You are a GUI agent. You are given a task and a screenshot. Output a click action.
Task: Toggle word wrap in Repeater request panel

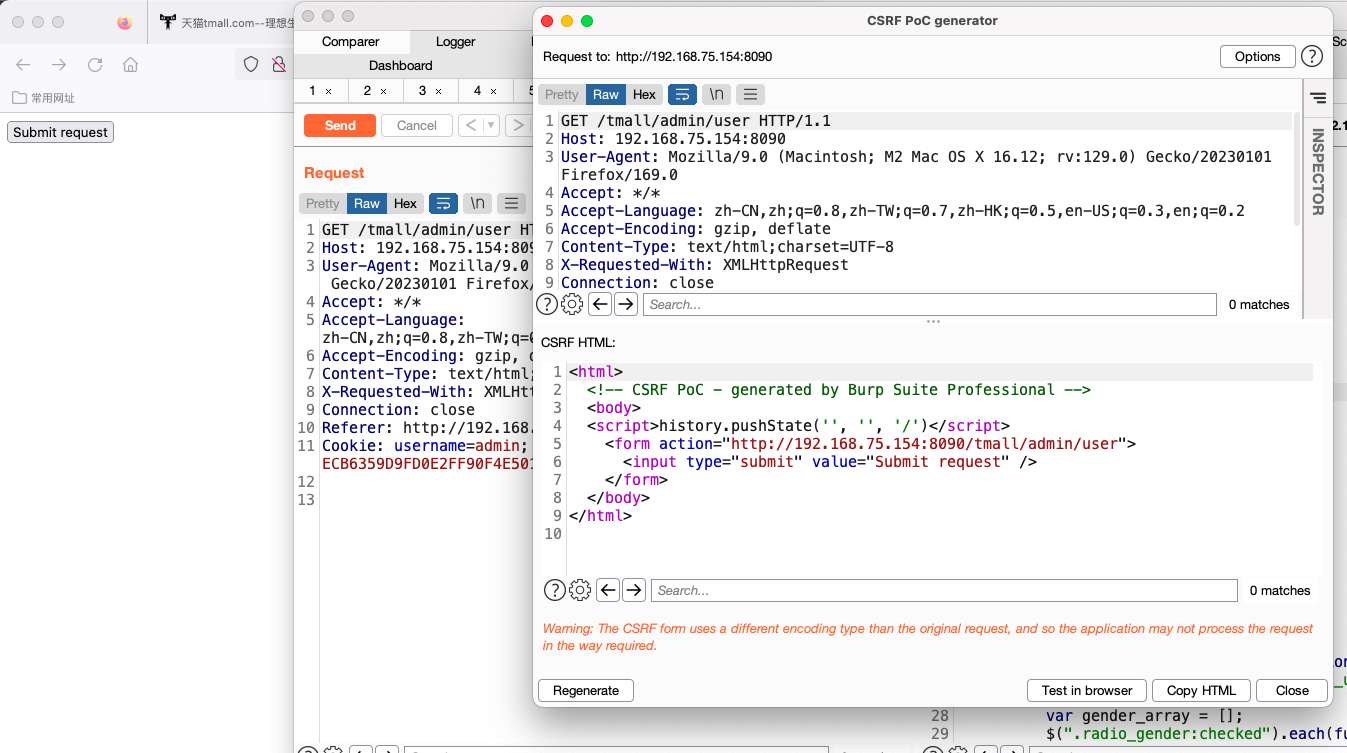(x=443, y=203)
